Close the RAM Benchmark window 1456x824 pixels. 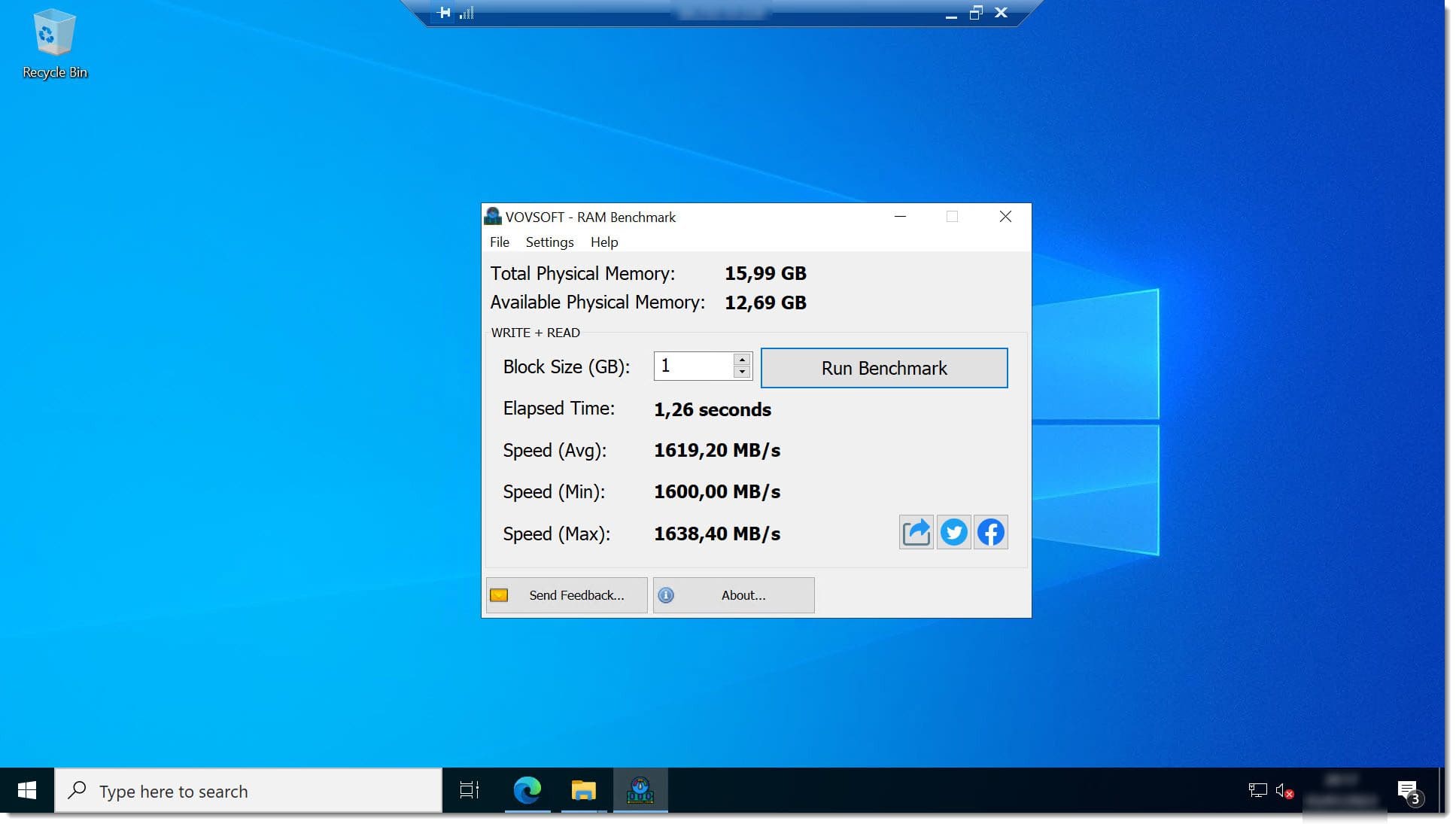tap(1005, 217)
